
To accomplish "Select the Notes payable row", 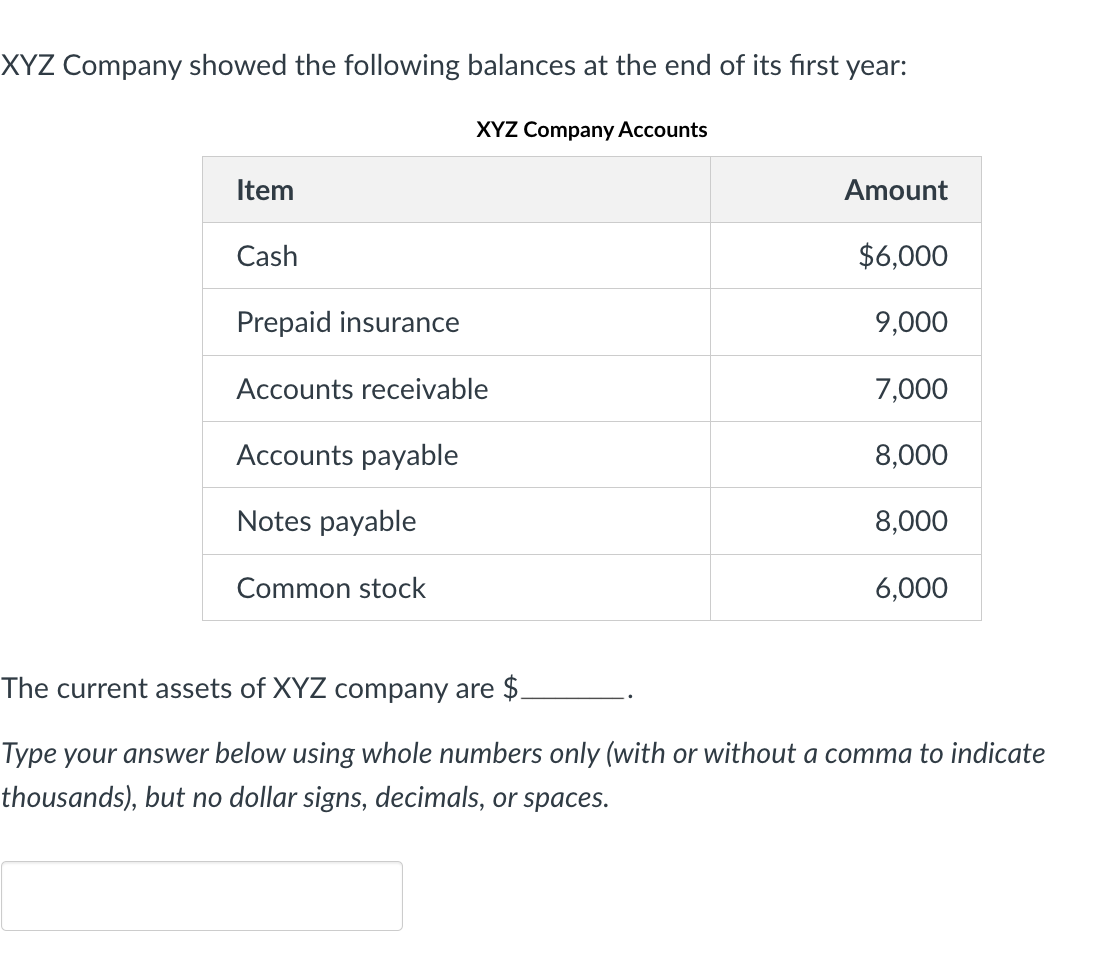I will [326, 521].
